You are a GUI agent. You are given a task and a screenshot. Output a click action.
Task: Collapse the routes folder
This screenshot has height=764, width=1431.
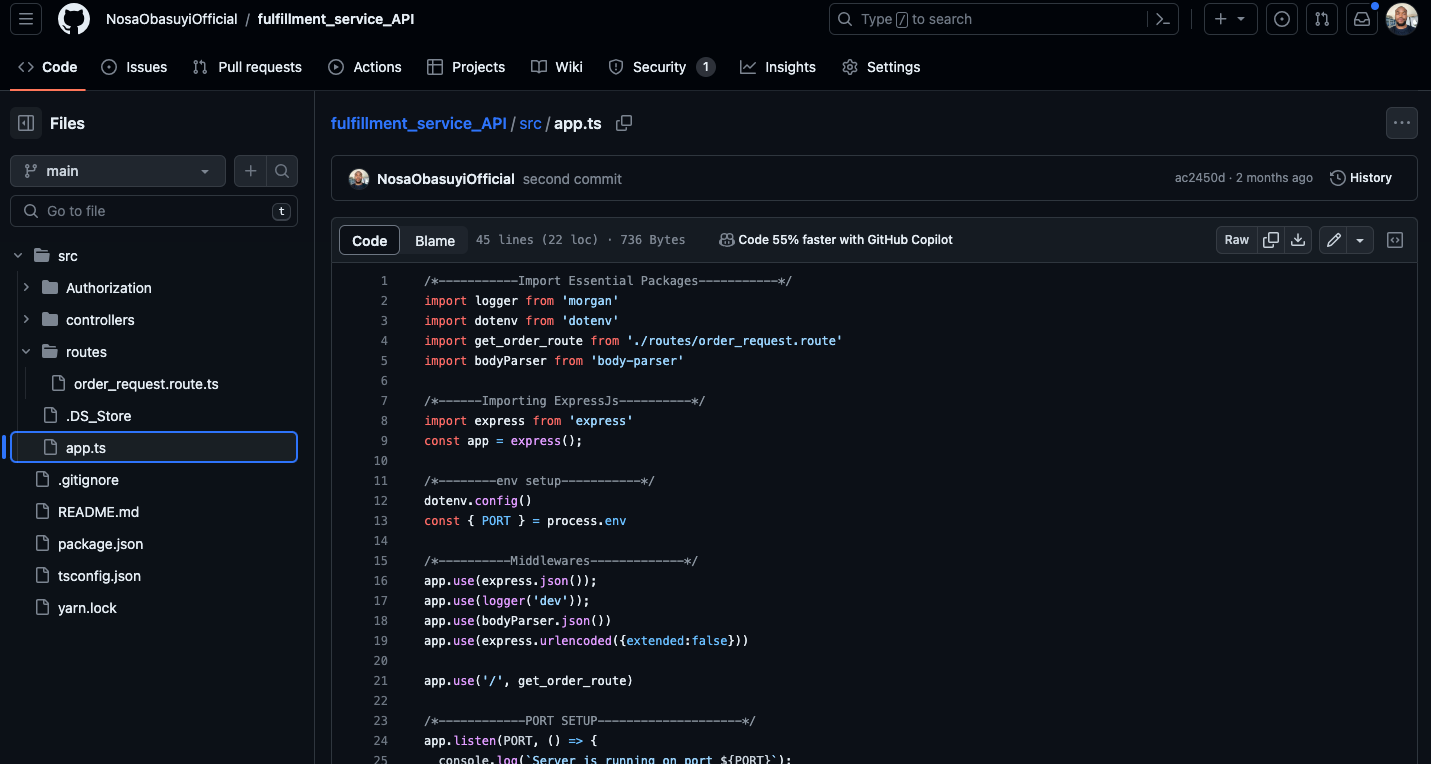point(27,352)
